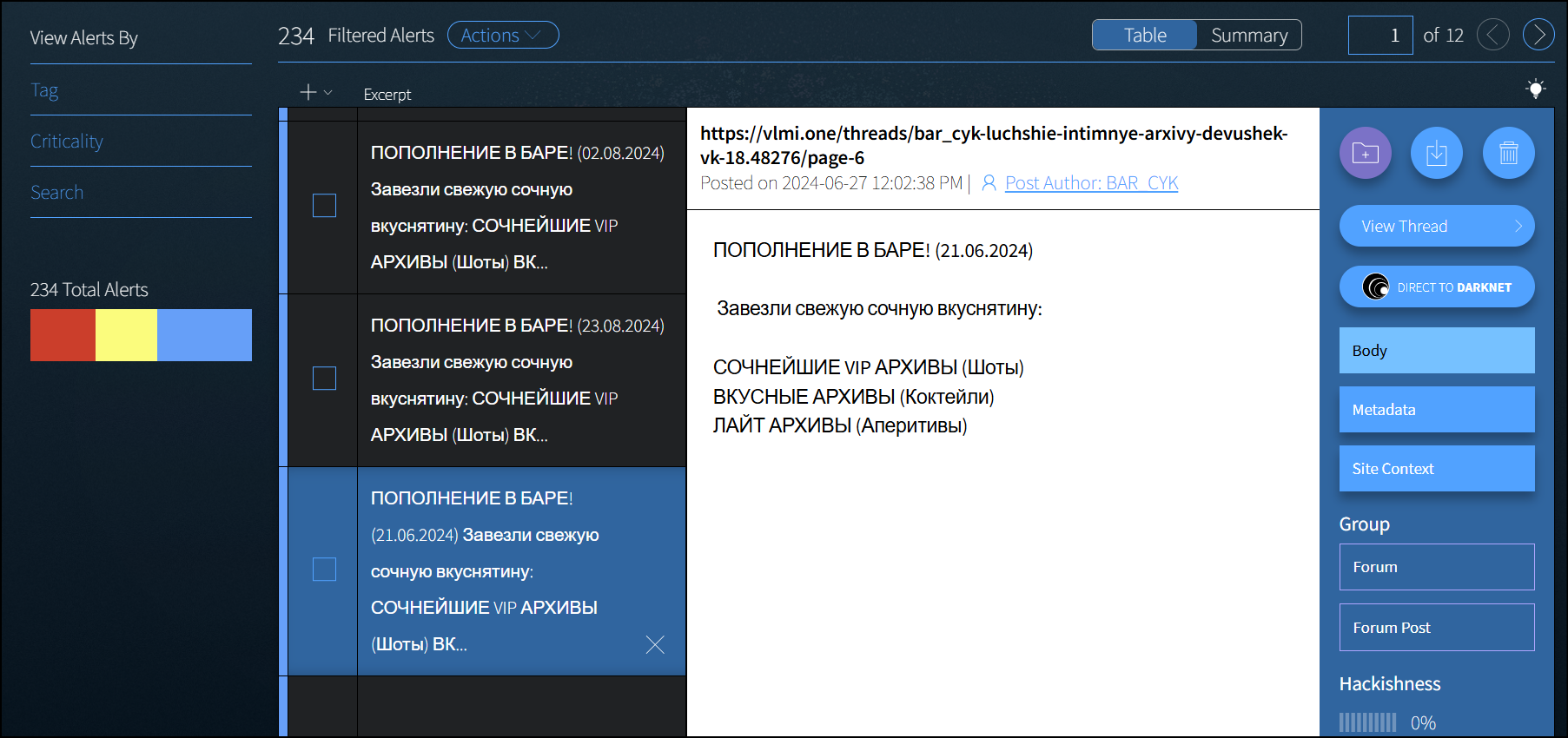Click the purple add-to-folder icon
The width and height of the screenshot is (1568, 738).
coord(1365,154)
